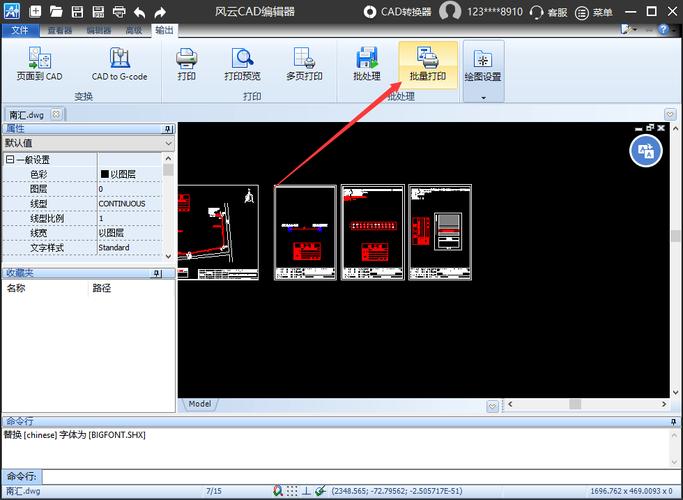The image size is (683, 500).
Task: Click the blue translate floating icon
Action: point(646,150)
